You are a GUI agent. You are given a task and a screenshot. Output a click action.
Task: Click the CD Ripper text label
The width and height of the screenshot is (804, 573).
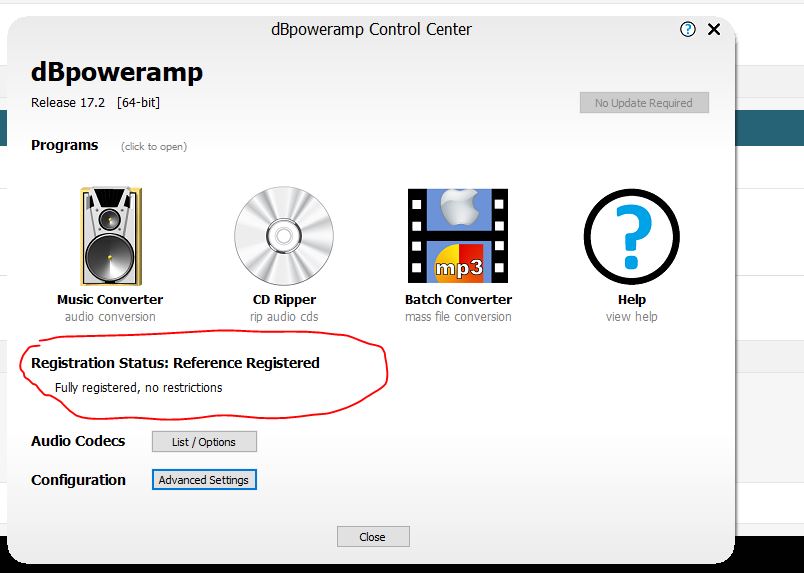tap(284, 299)
